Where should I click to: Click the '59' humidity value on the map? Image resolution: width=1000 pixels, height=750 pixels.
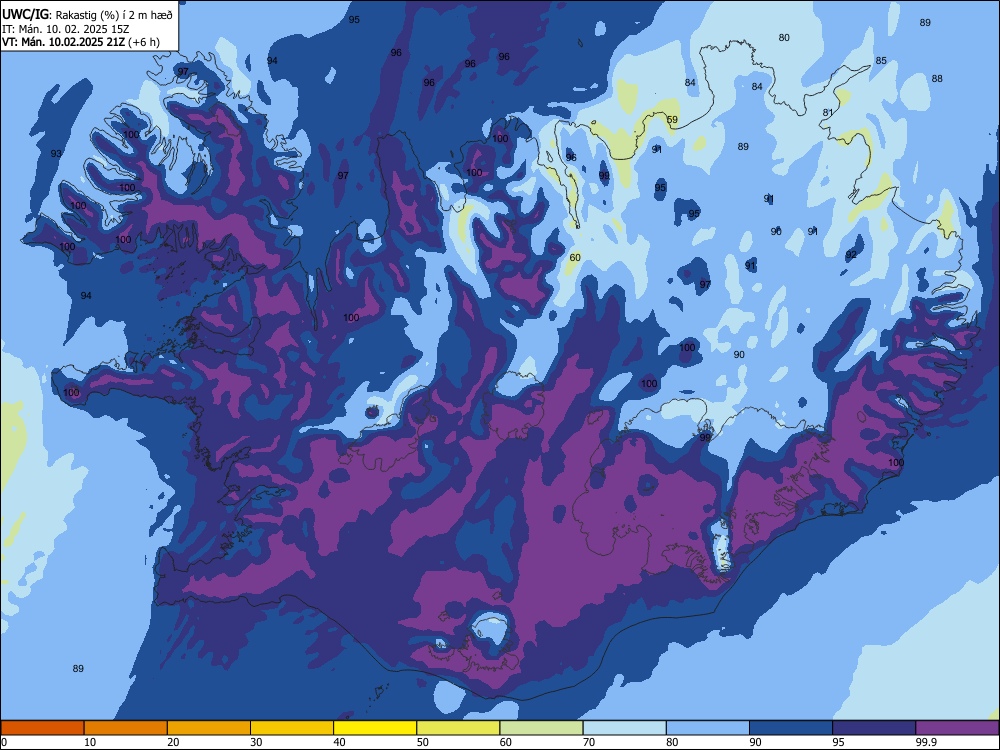tap(672, 120)
